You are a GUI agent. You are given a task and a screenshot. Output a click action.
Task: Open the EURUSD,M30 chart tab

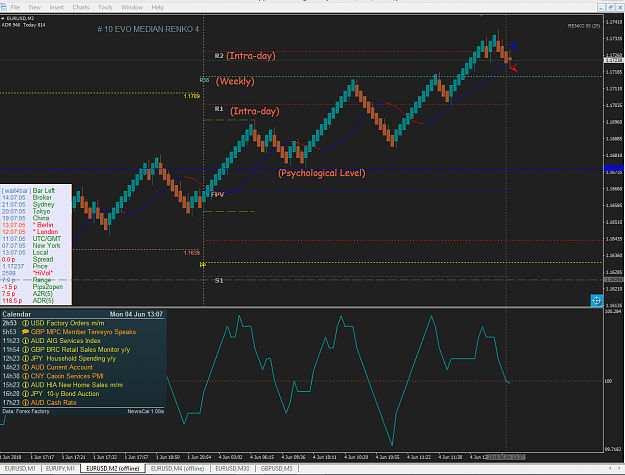(x=232, y=468)
